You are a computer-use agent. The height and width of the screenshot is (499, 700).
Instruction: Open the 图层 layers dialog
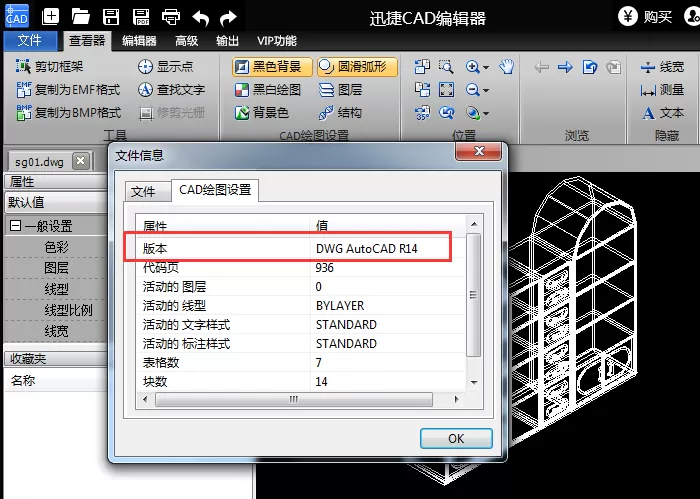340,90
